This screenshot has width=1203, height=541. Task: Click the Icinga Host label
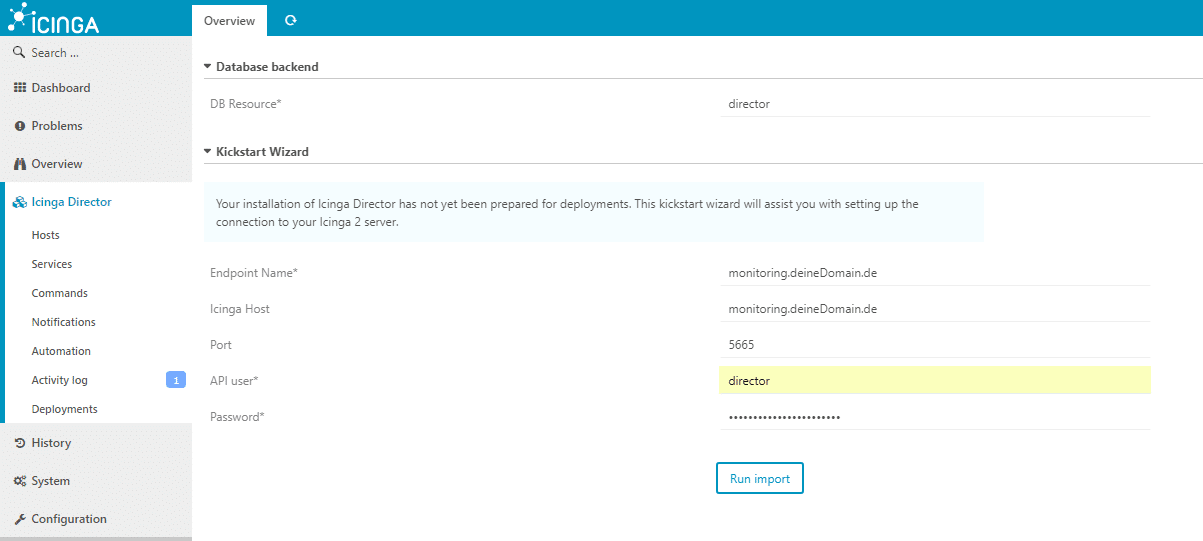click(x=240, y=309)
